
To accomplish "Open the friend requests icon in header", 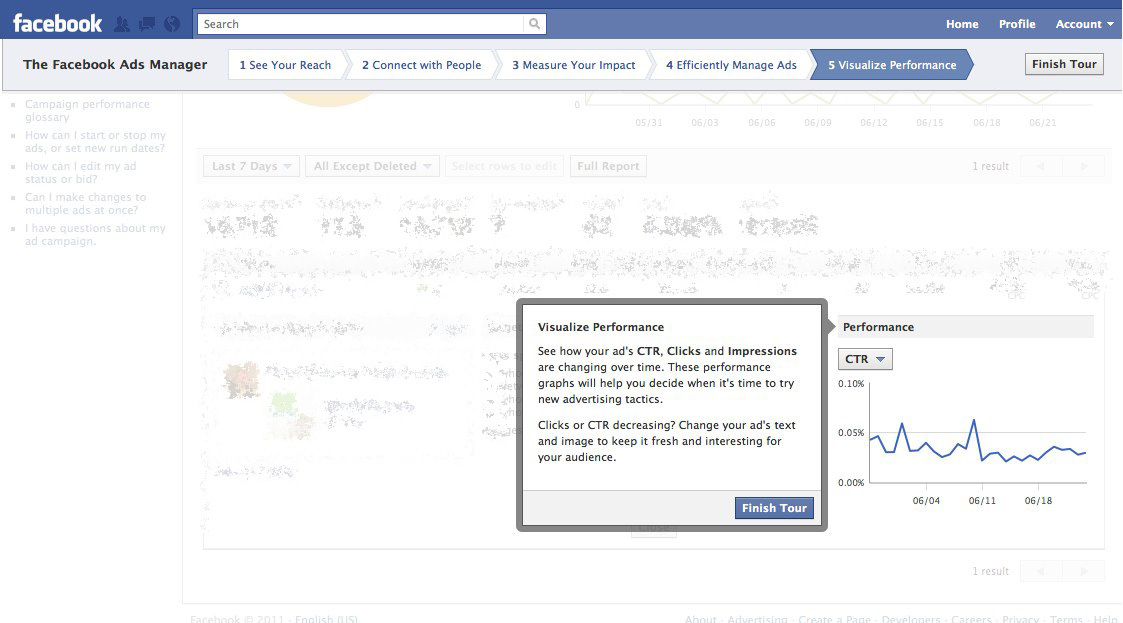I will click(122, 24).
